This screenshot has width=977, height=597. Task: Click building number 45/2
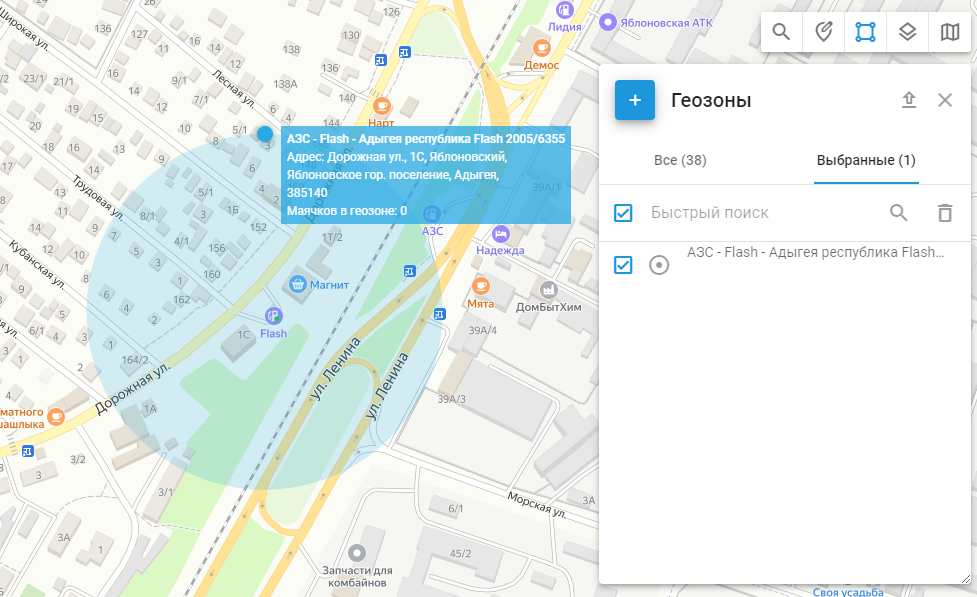(x=460, y=553)
